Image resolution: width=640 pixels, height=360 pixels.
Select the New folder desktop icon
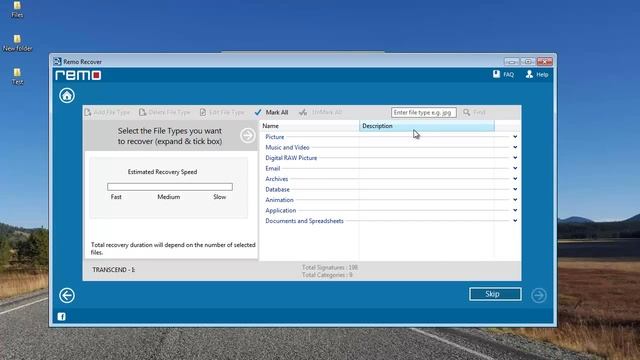[17, 43]
